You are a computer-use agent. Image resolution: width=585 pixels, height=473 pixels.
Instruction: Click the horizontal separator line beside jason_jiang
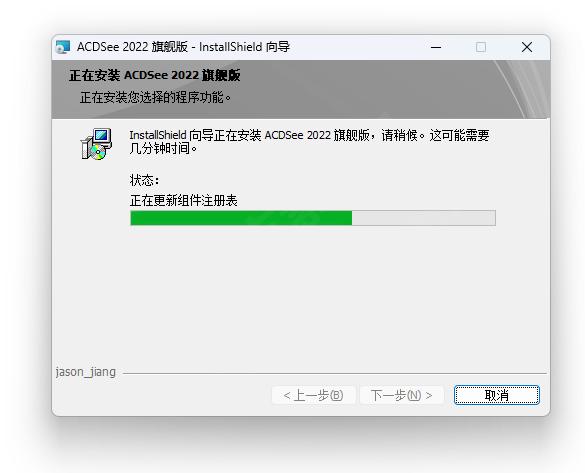click(x=335, y=373)
